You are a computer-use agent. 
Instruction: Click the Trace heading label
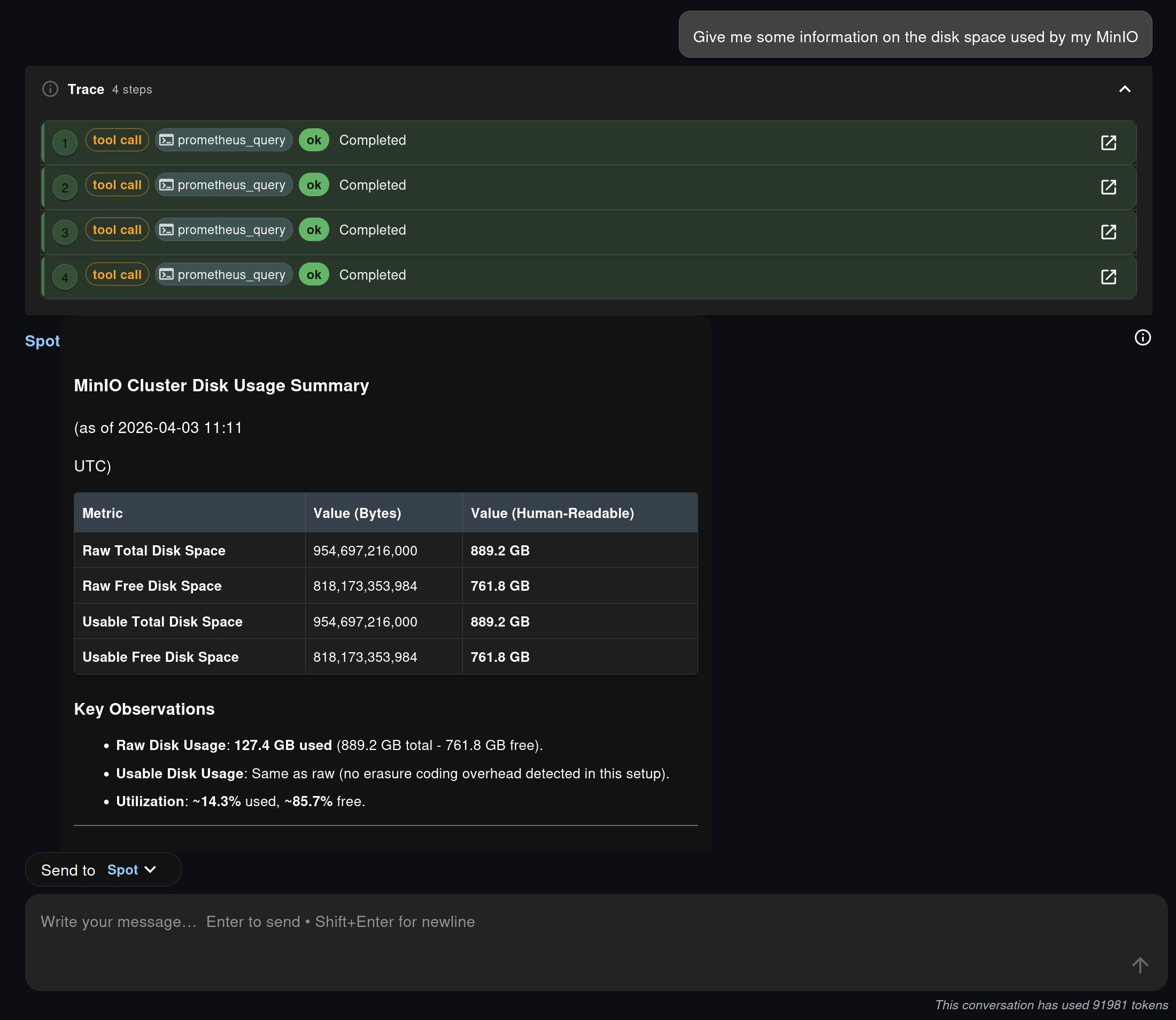pos(86,89)
